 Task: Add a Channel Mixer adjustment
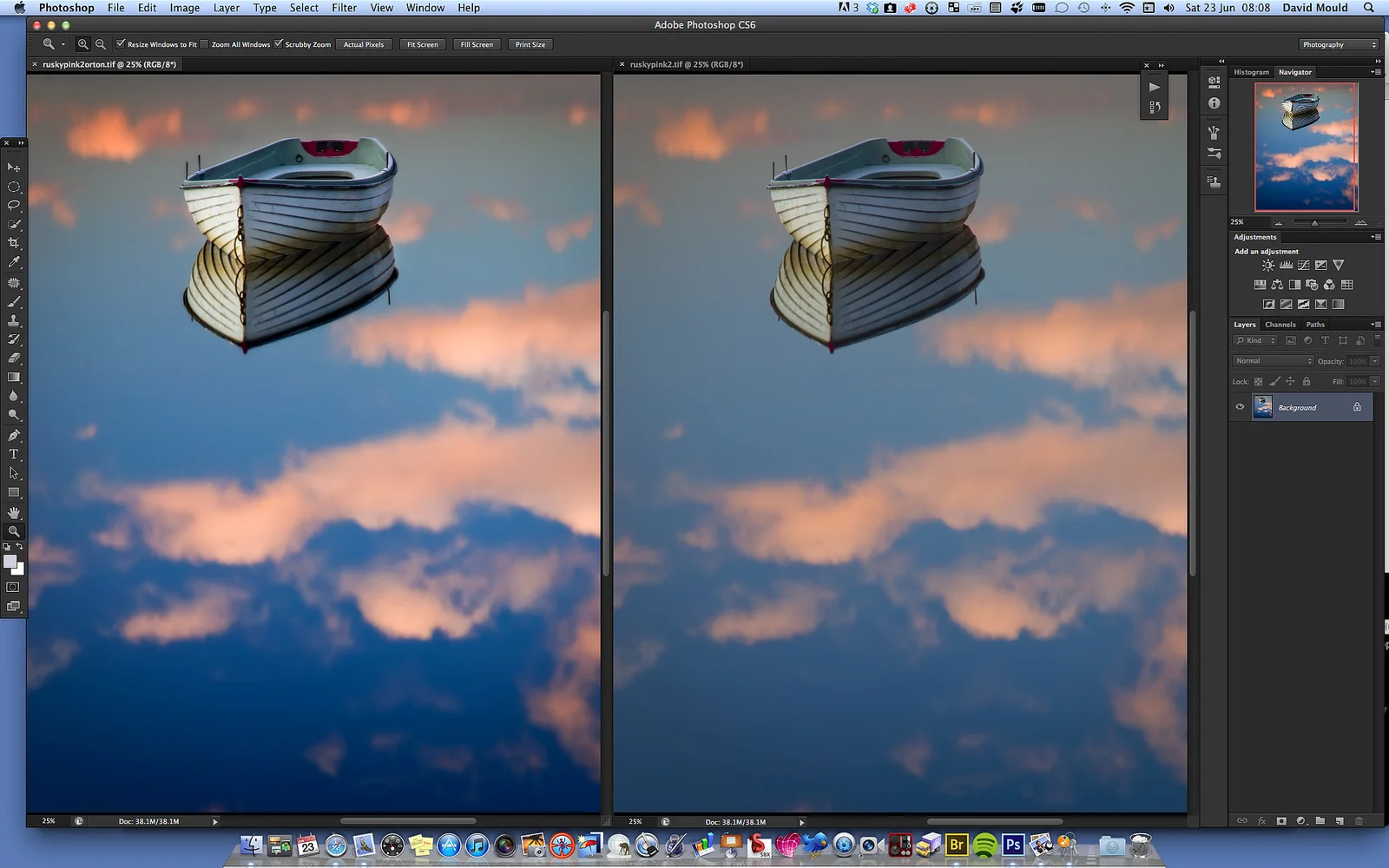pos(1329,285)
